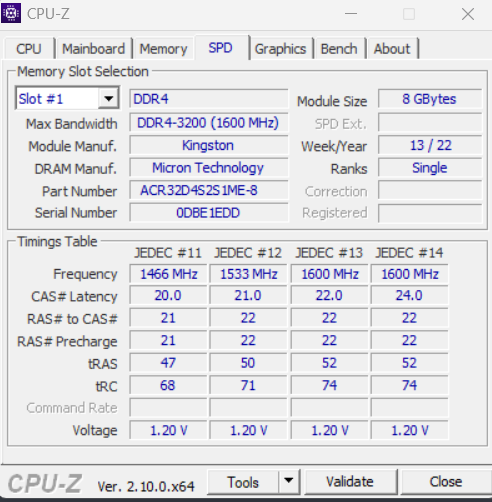Open the Memory tab
492x502 pixels.
coord(163,49)
